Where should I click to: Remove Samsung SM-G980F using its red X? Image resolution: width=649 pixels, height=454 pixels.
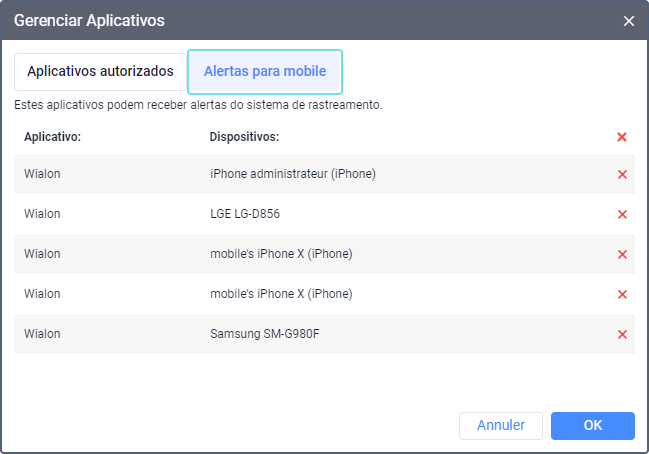click(x=622, y=335)
